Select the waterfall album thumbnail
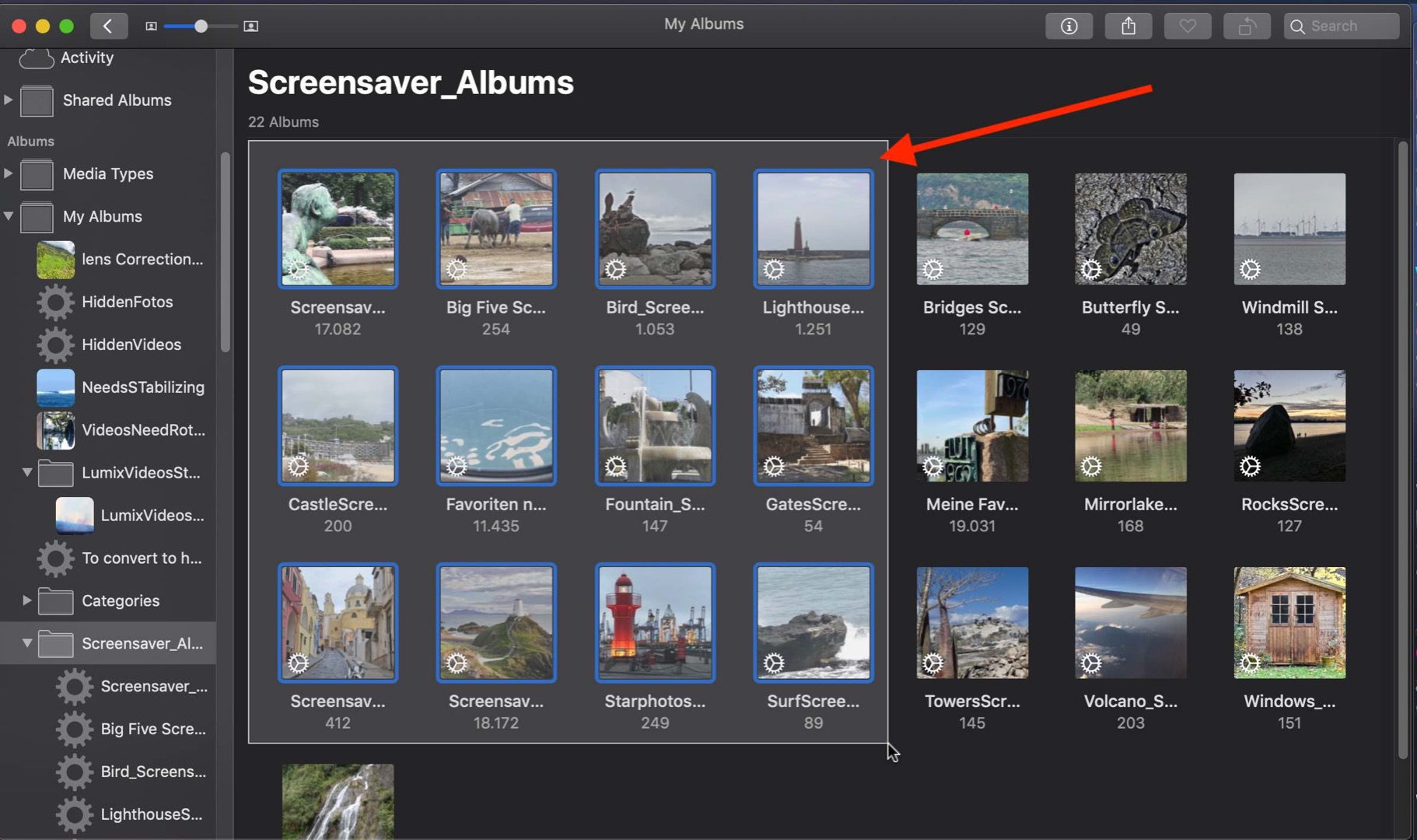This screenshot has height=840, width=1417. point(338,801)
